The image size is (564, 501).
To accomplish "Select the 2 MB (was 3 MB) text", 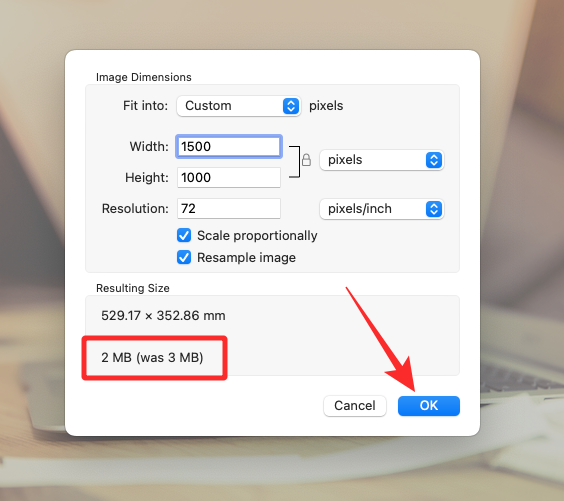I will (152, 357).
